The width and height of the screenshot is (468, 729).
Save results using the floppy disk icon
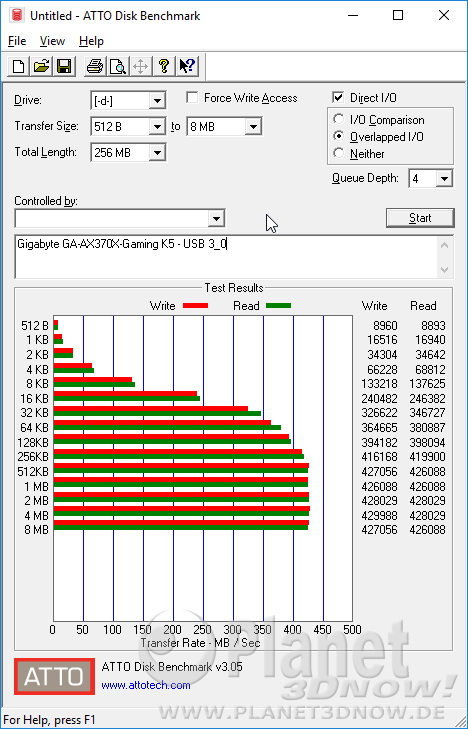pyautogui.click(x=64, y=66)
